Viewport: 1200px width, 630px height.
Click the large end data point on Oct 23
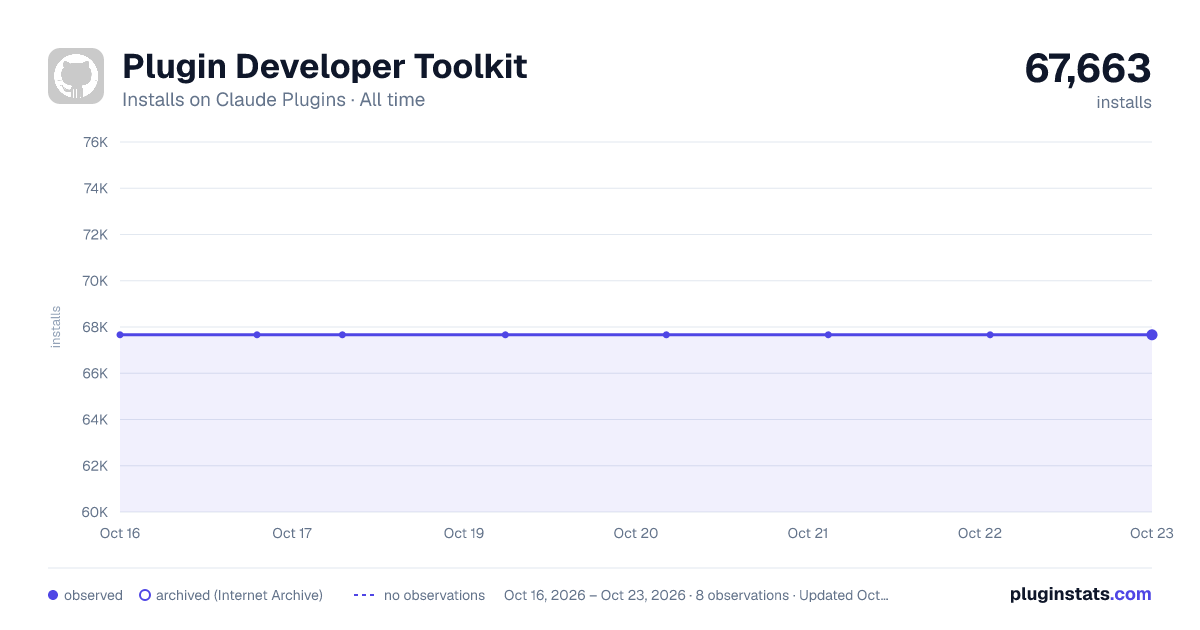(1152, 334)
